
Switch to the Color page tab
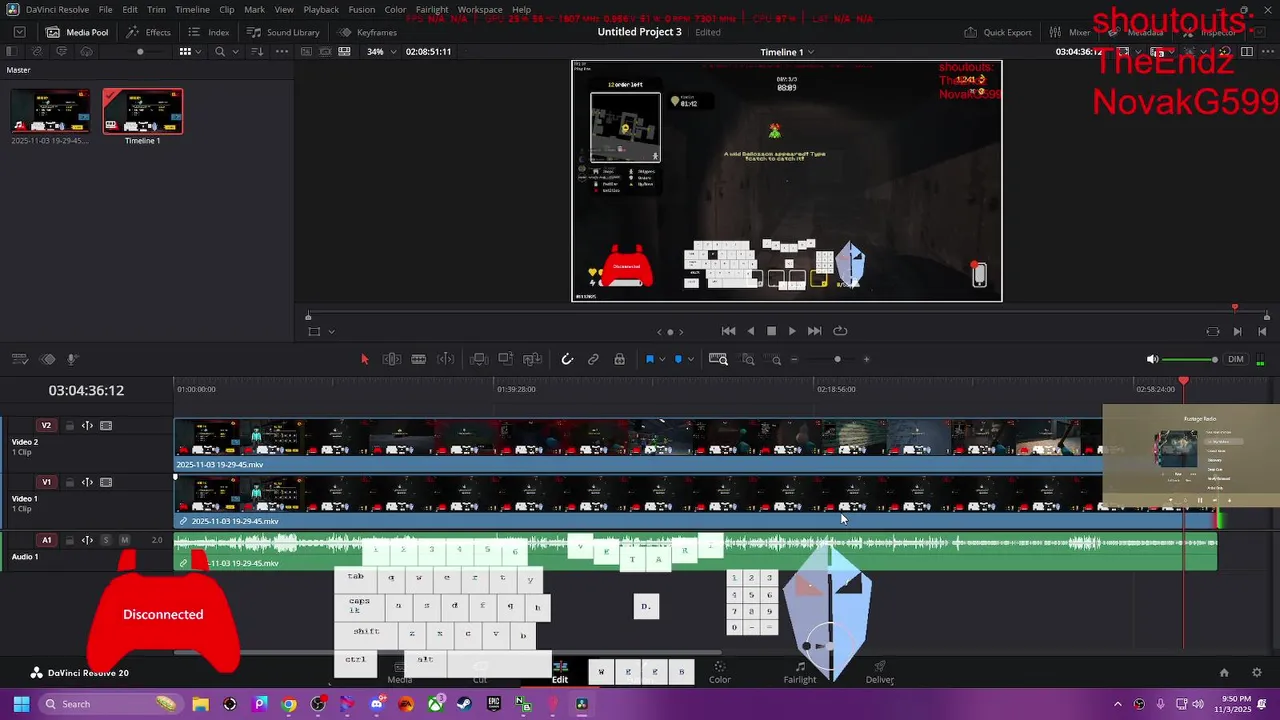coord(720,672)
